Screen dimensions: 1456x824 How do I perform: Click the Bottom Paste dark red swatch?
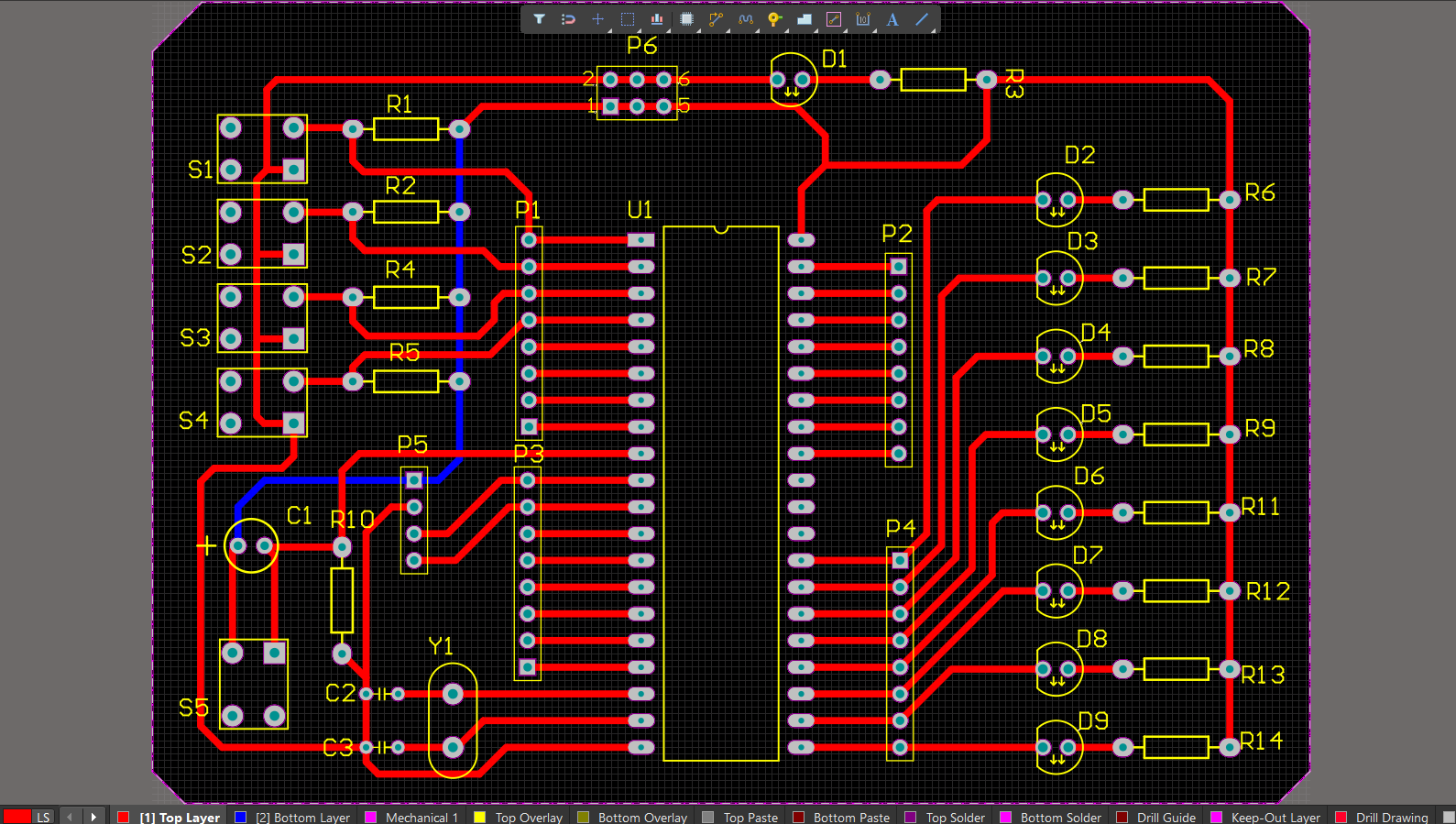799,817
